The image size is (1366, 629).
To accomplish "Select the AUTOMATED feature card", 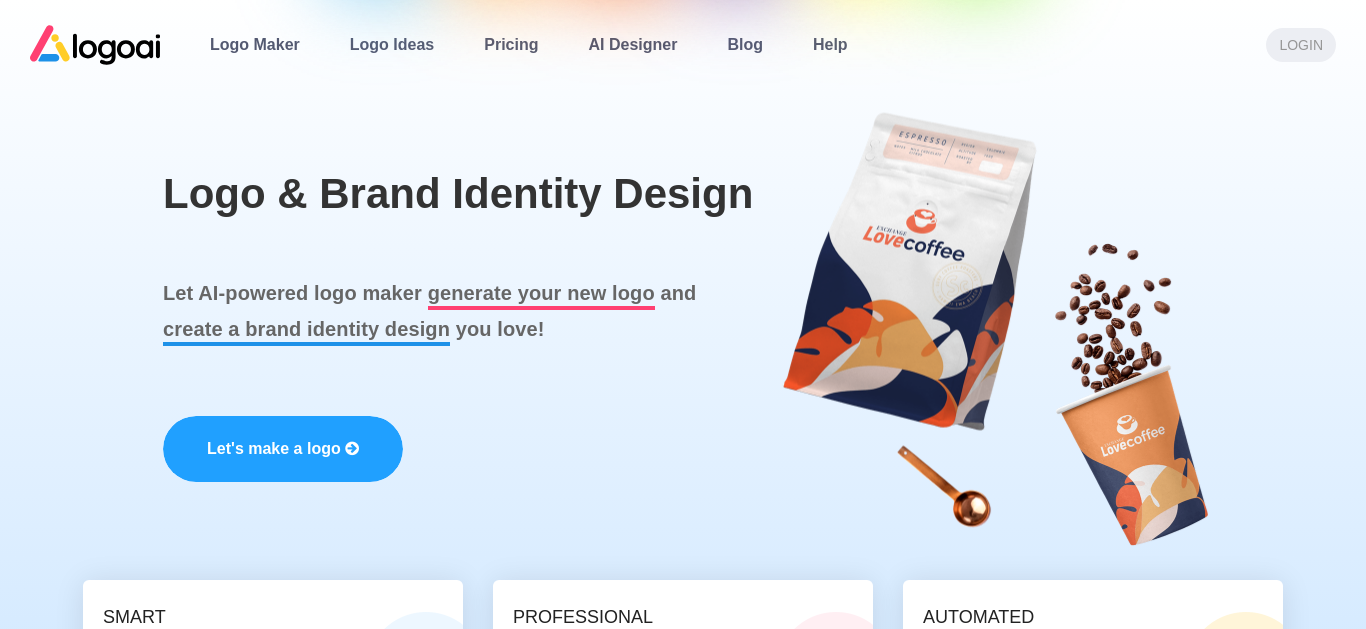I will tap(1093, 605).
